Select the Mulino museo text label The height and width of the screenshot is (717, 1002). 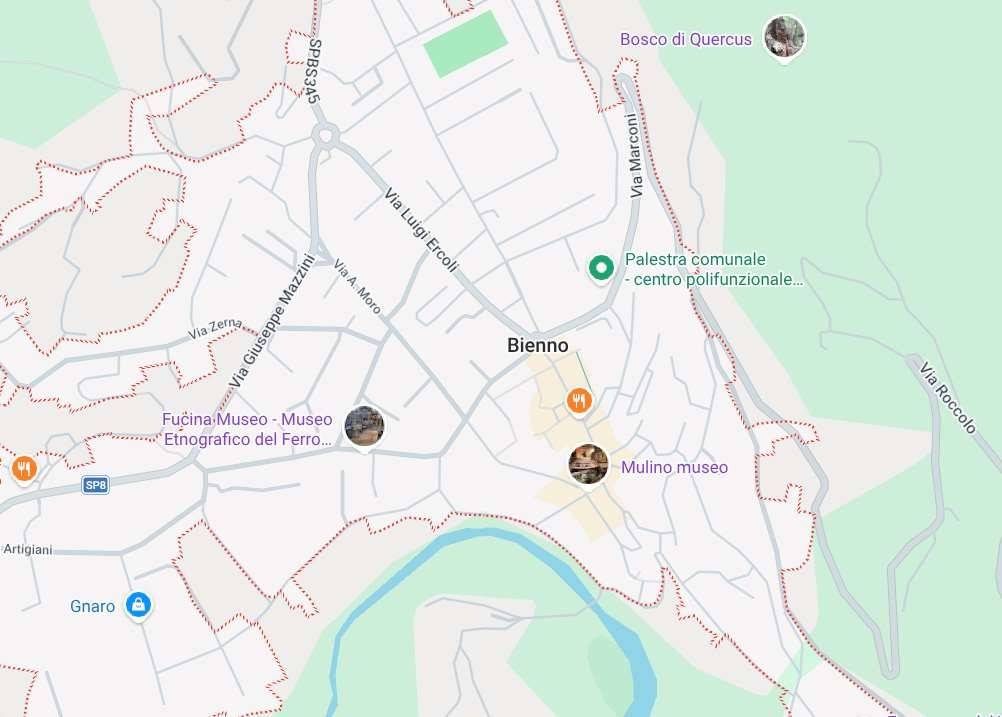pyautogui.click(x=674, y=467)
